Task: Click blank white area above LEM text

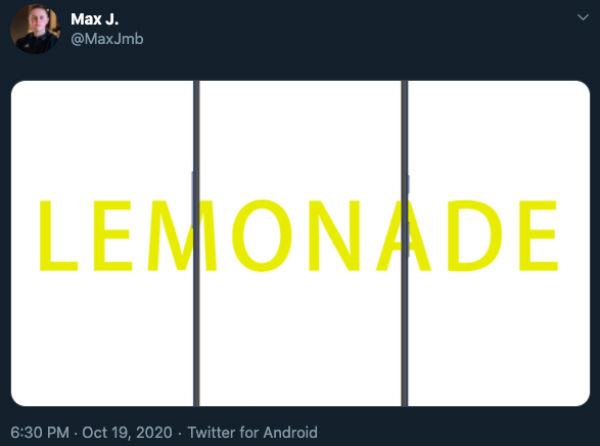Action: coord(102,138)
